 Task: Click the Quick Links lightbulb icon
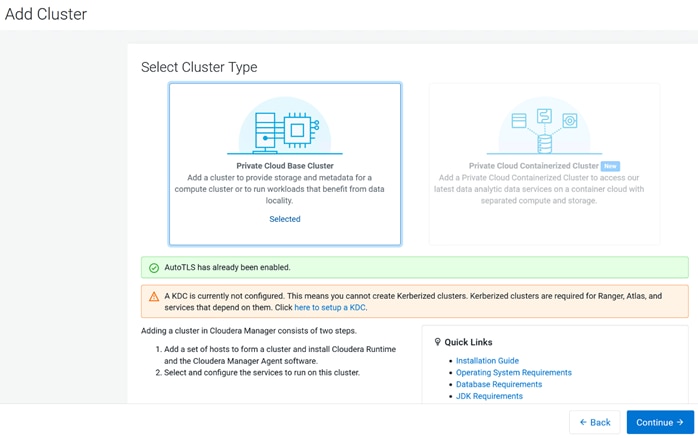pos(438,342)
